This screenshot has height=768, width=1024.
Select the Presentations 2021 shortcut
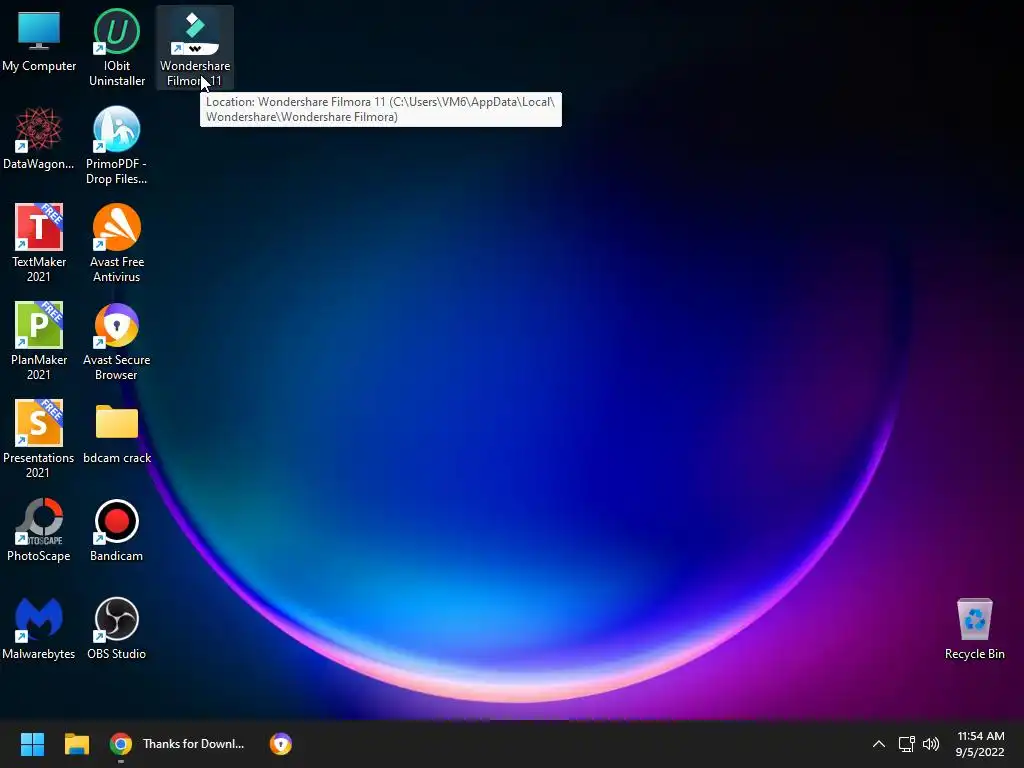[x=39, y=439]
